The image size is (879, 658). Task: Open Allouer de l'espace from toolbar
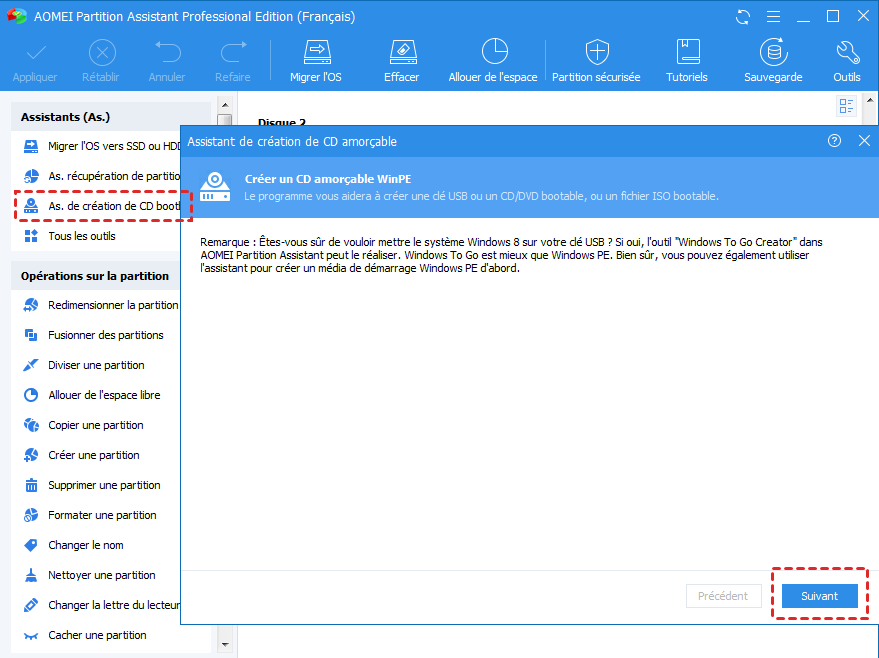[x=493, y=61]
